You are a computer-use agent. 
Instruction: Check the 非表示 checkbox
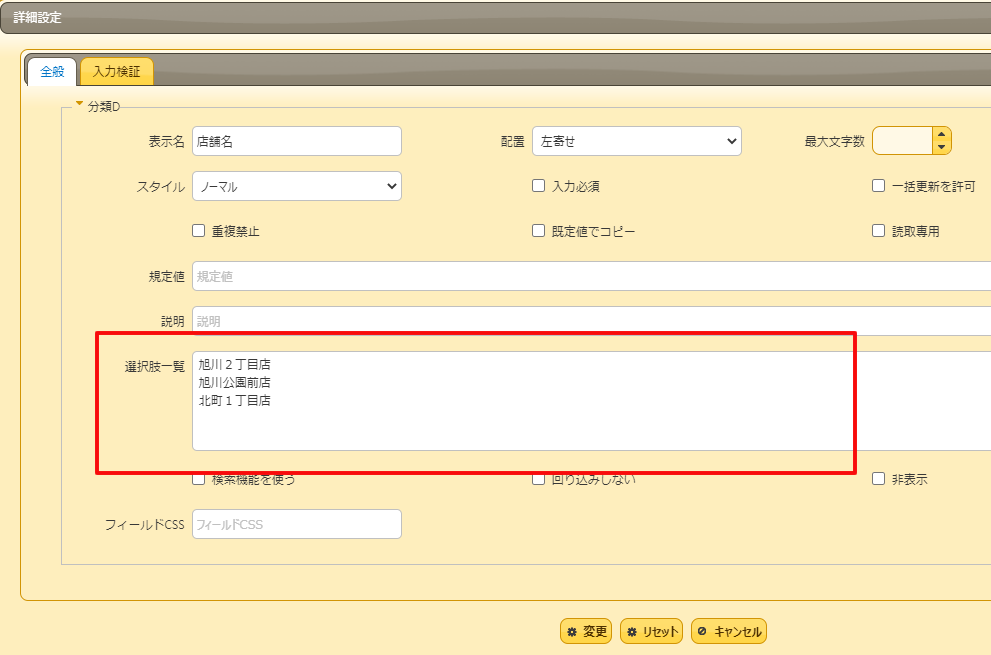coord(876,479)
